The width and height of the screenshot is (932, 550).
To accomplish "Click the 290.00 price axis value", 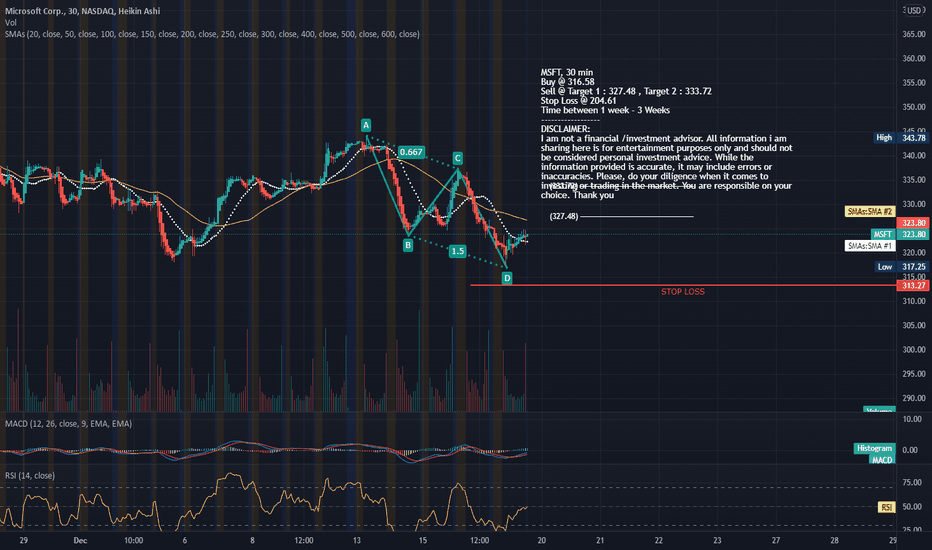I will click(914, 398).
